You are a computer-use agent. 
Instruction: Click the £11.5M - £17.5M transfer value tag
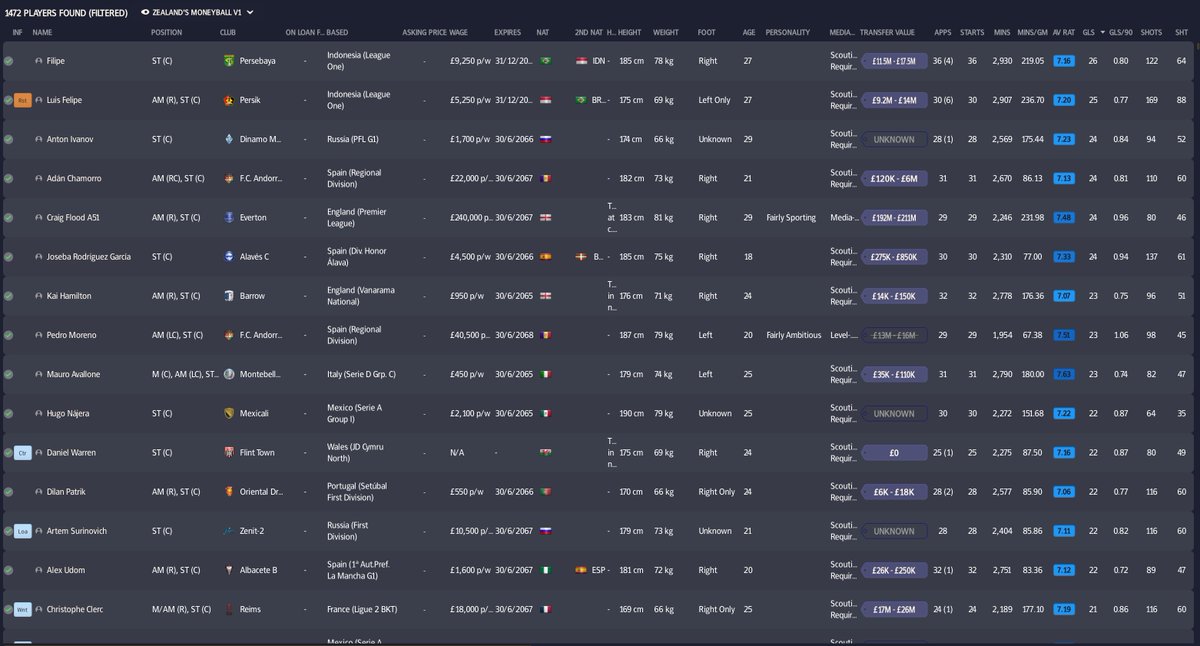[x=892, y=61]
